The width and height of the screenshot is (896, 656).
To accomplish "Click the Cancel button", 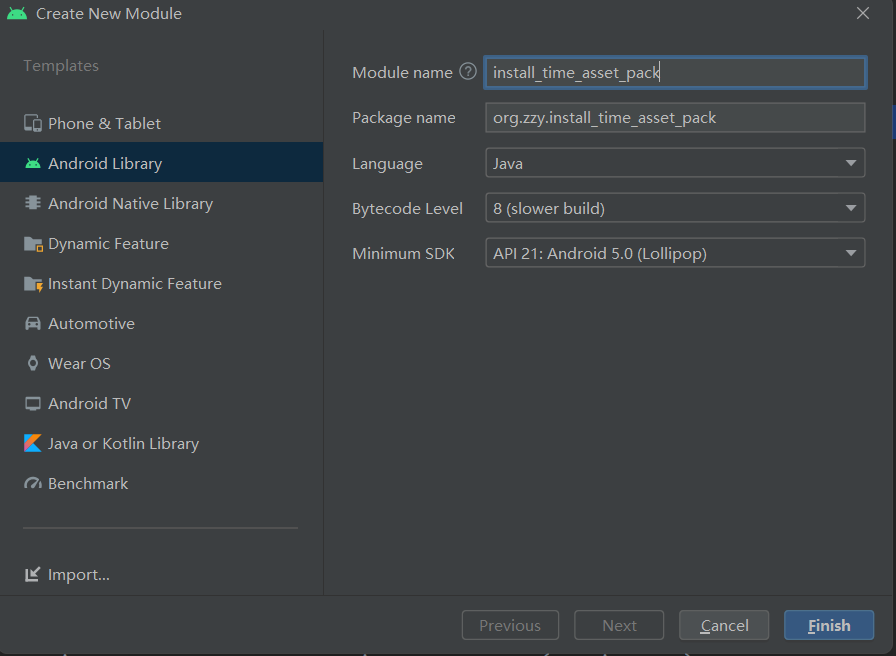I will click(724, 625).
